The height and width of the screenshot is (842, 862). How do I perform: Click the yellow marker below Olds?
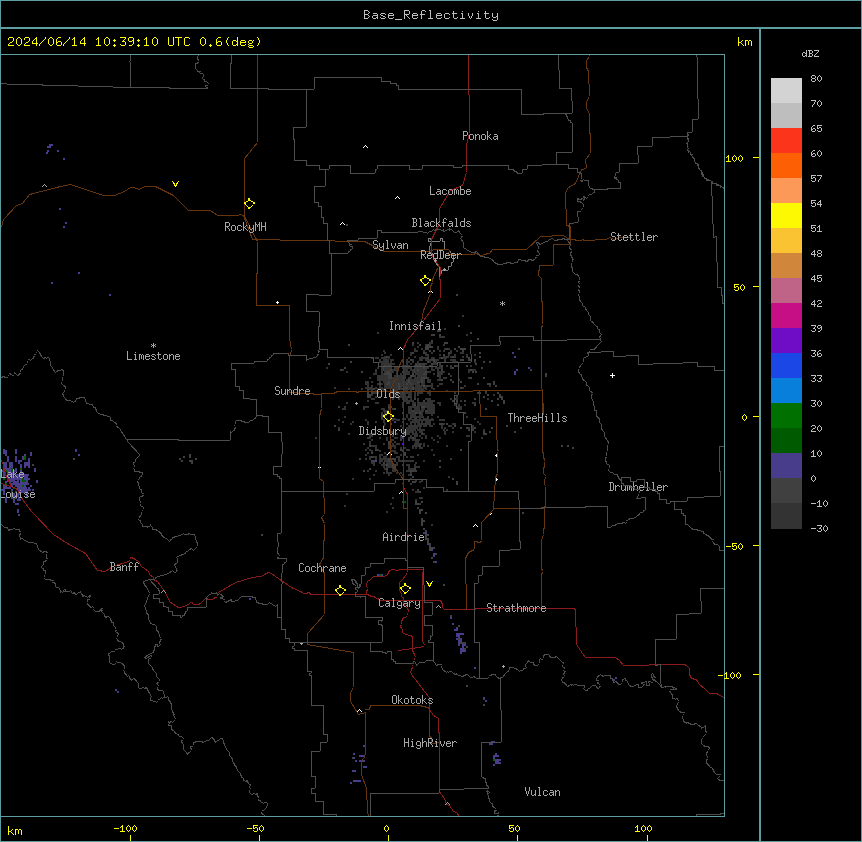tap(388, 417)
